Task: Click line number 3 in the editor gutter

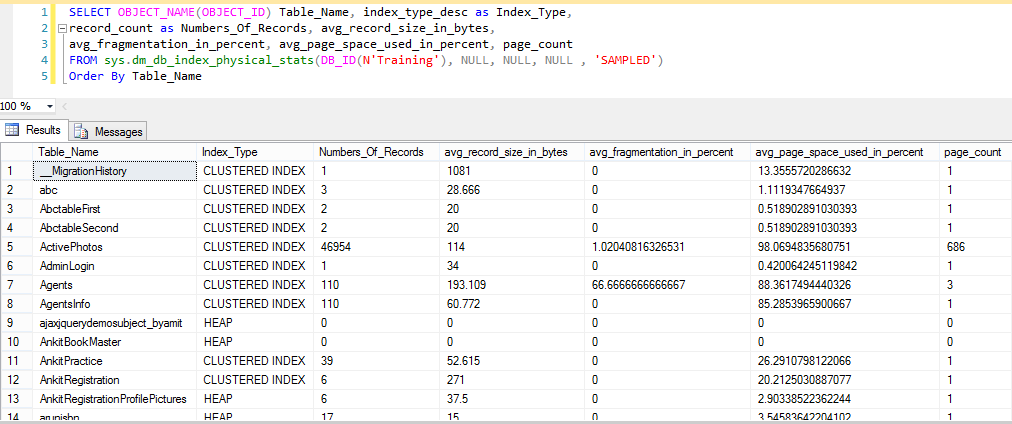Action: pos(44,45)
